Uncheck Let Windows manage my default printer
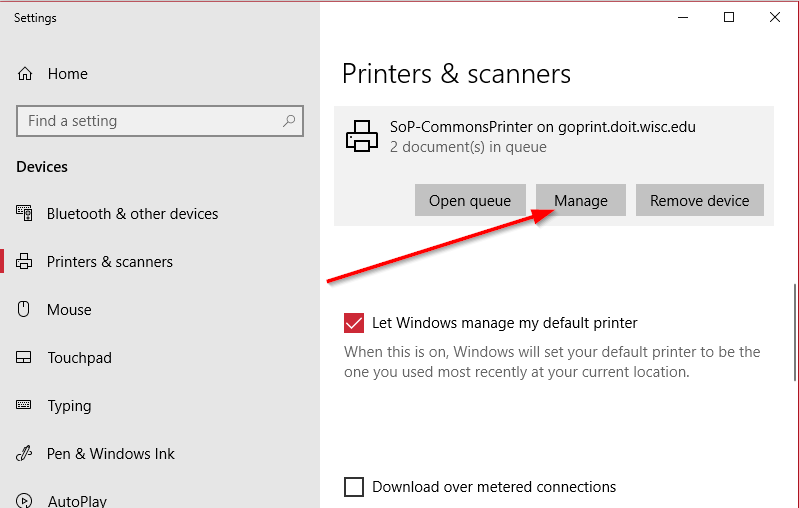This screenshot has width=799, height=508. point(354,323)
